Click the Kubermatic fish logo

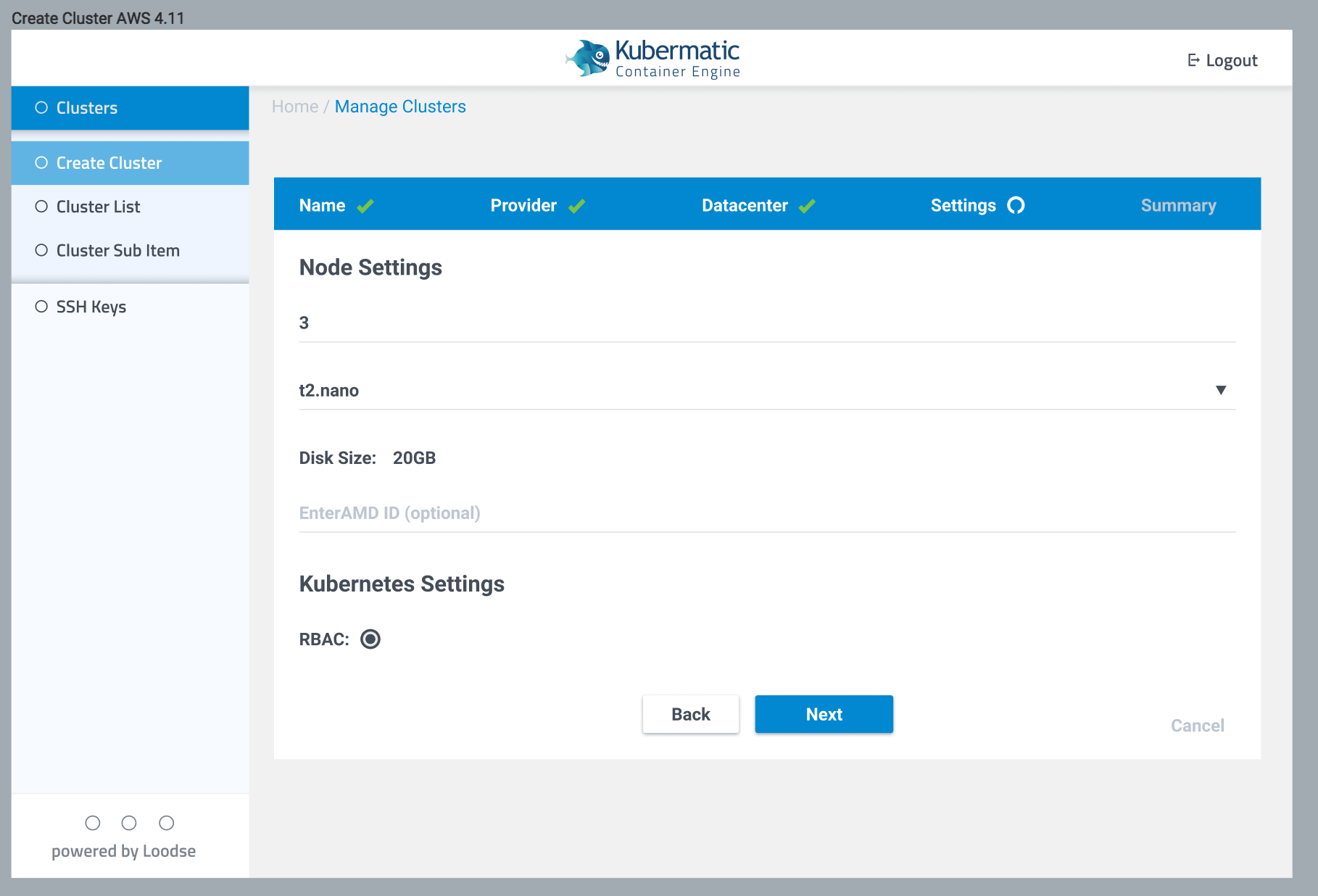587,57
